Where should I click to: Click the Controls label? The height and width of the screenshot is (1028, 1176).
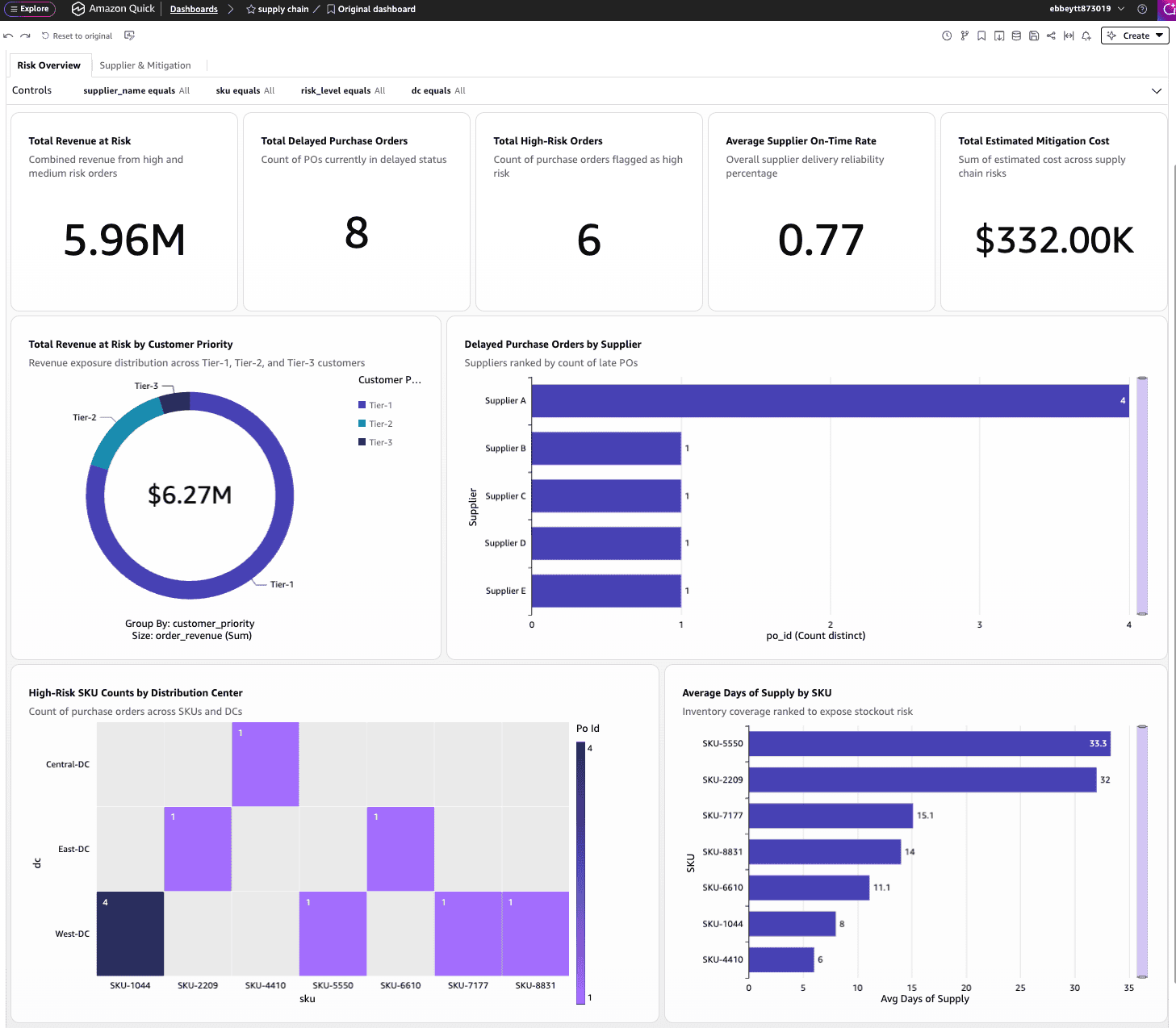point(32,90)
